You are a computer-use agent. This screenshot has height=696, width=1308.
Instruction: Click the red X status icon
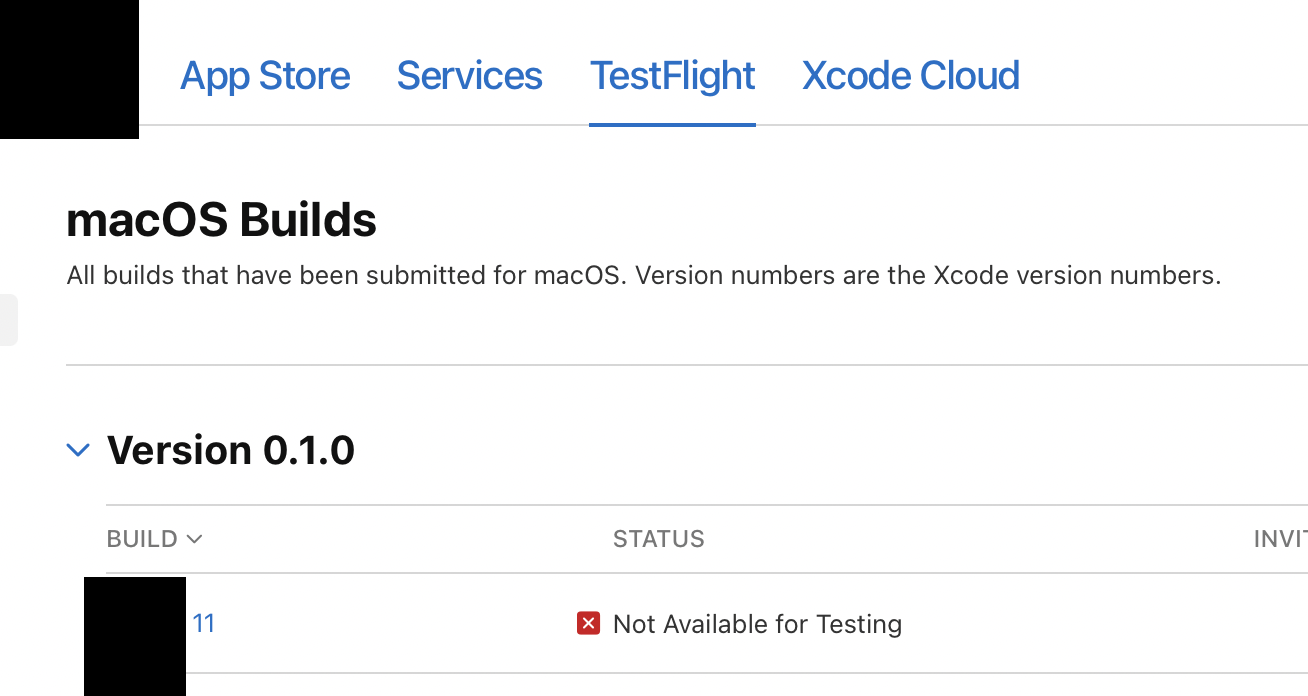pyautogui.click(x=589, y=624)
